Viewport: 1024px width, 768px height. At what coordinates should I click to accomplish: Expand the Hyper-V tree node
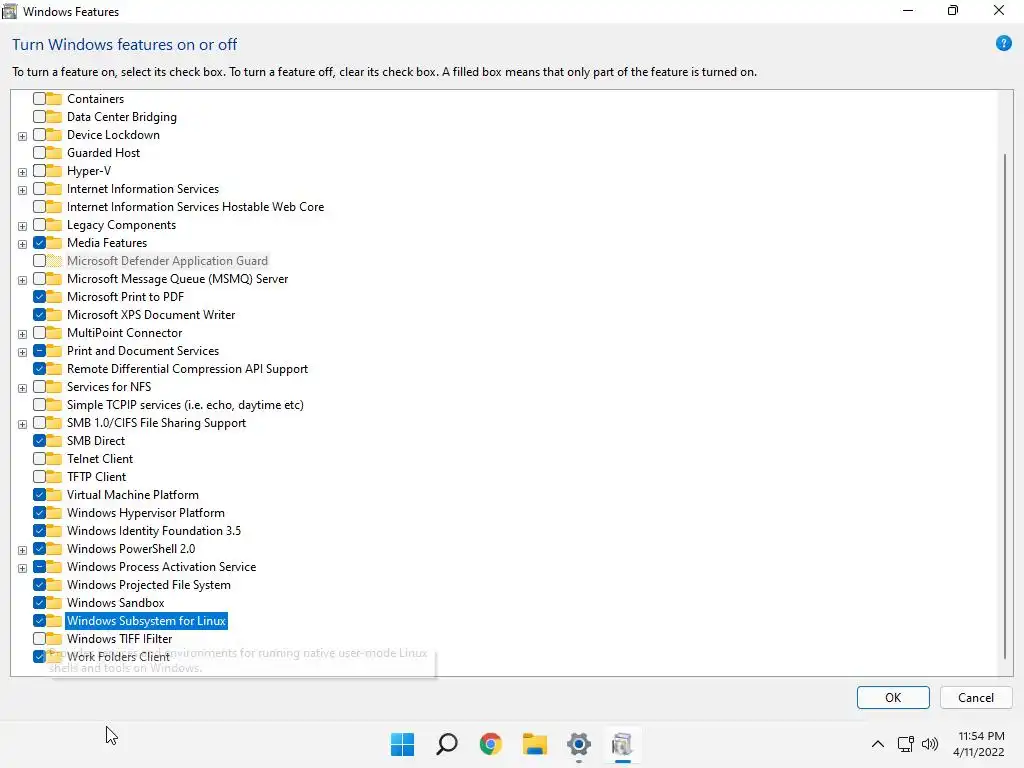coord(22,172)
